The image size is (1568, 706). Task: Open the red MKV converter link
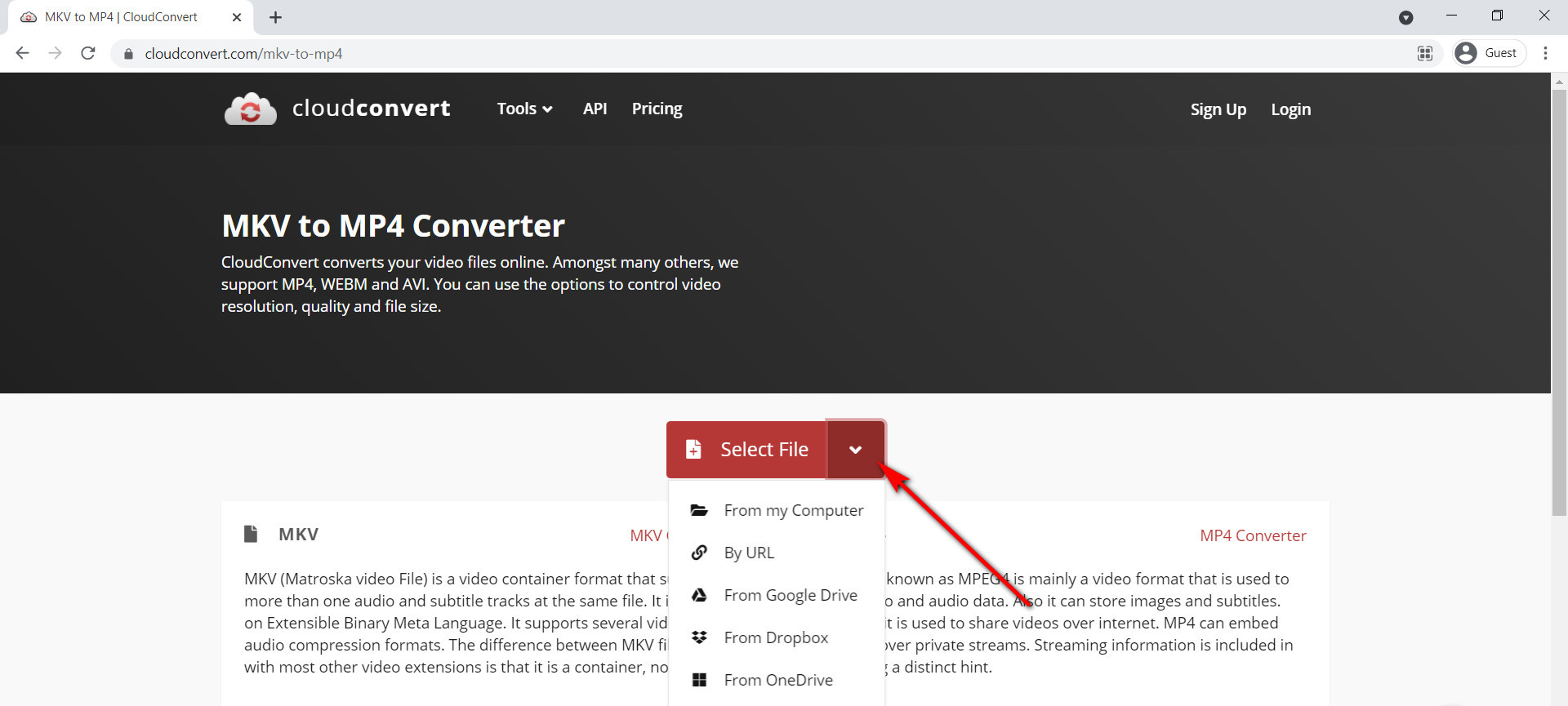pyautogui.click(x=649, y=535)
